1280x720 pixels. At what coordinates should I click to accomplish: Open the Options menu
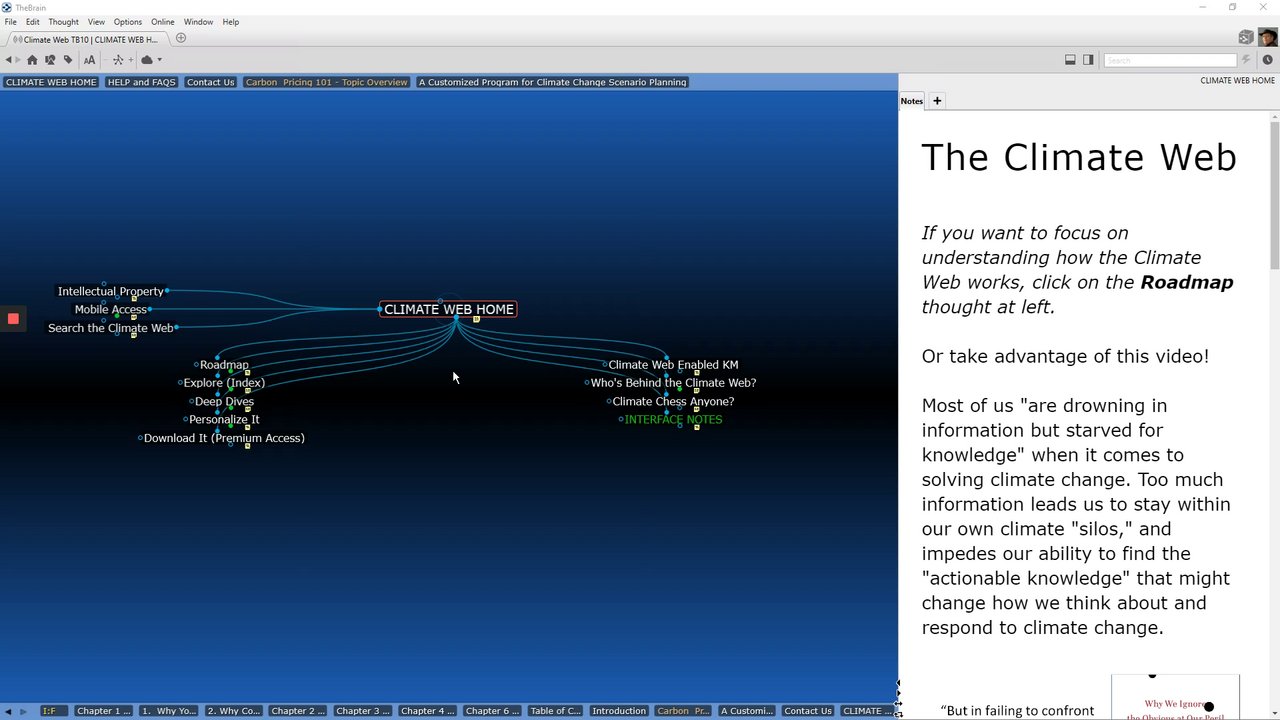(127, 22)
